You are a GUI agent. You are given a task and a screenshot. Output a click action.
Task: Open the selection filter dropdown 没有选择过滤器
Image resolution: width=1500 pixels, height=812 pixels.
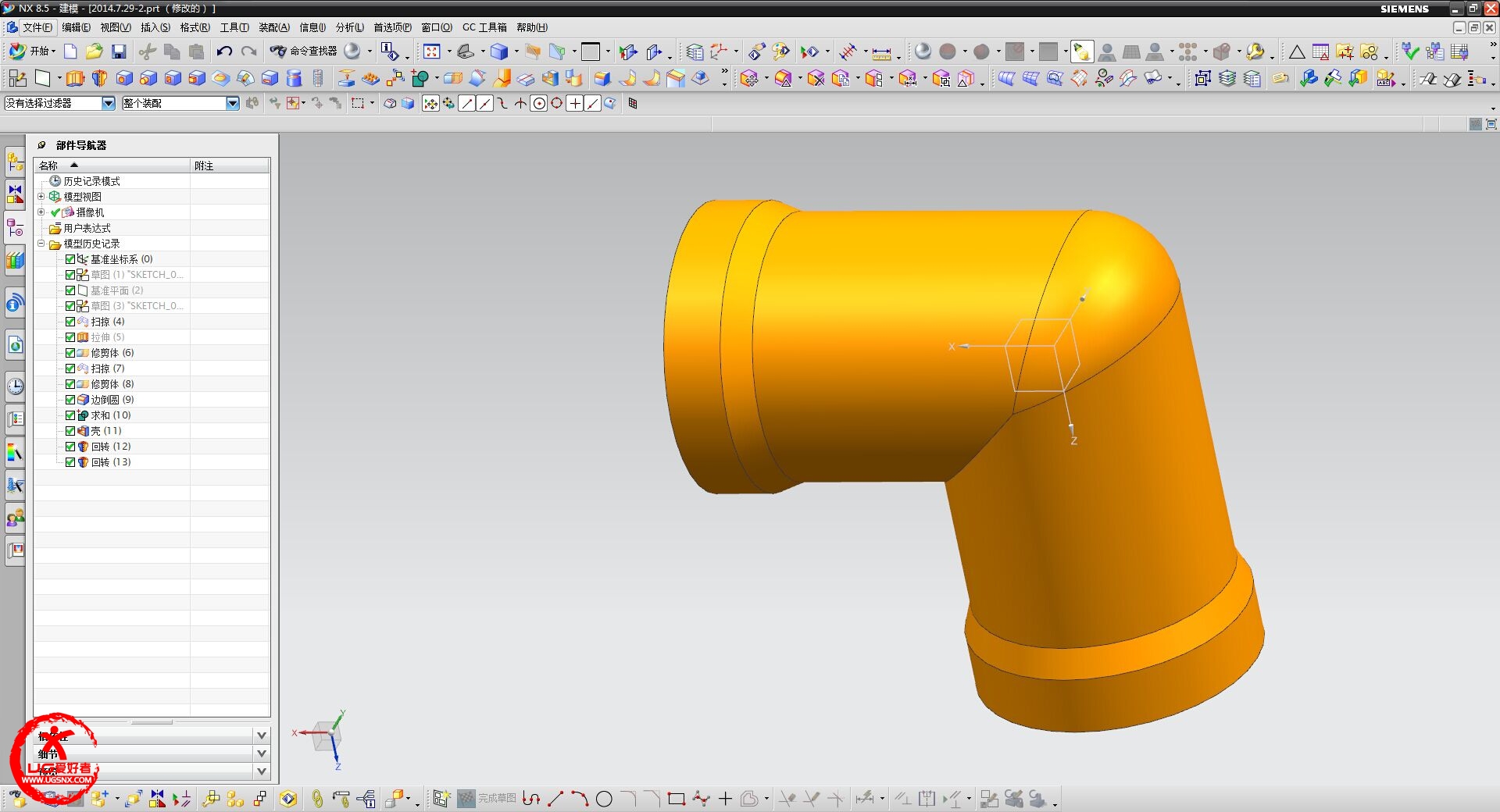109,103
